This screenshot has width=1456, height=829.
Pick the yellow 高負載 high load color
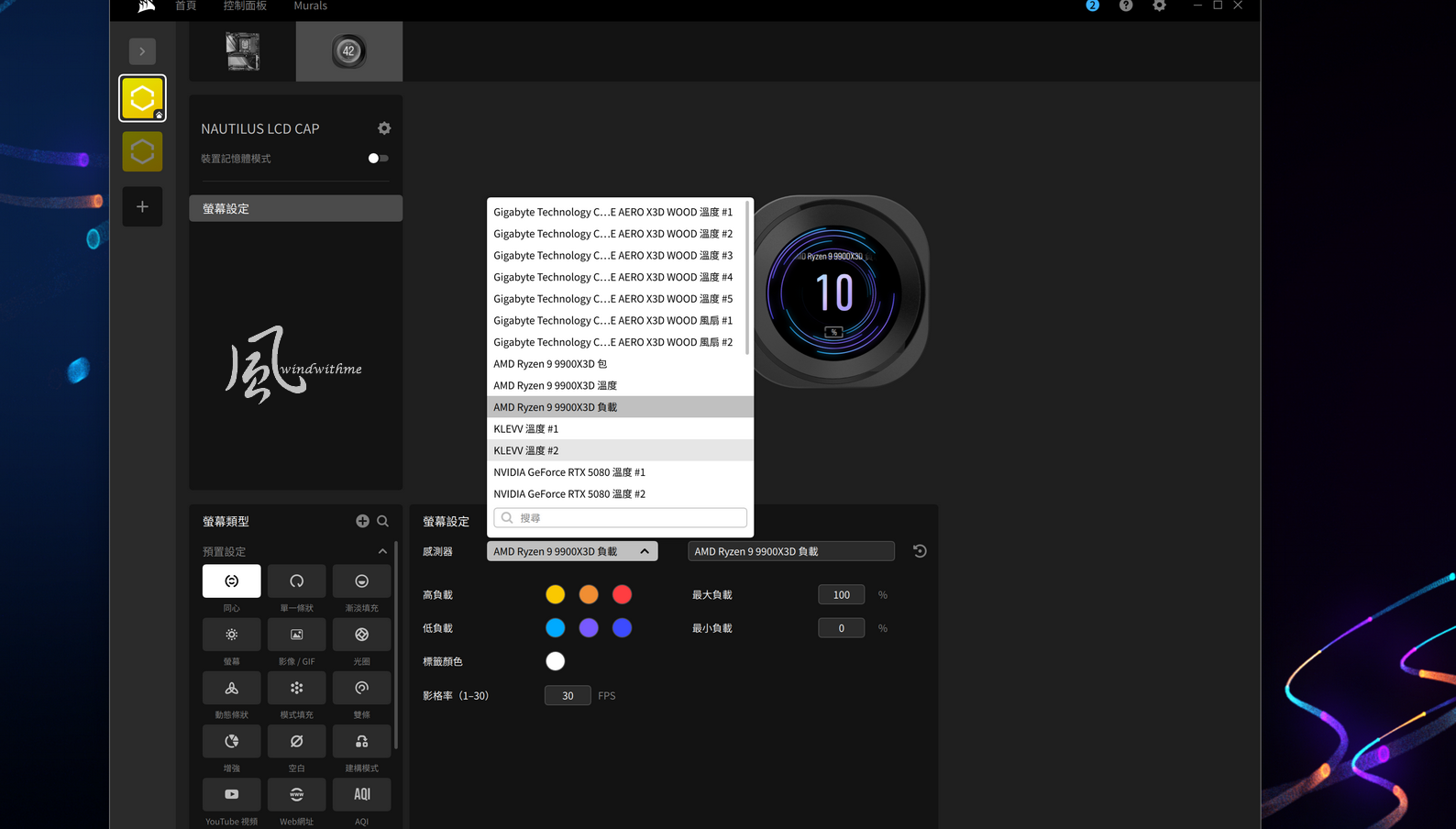(556, 594)
